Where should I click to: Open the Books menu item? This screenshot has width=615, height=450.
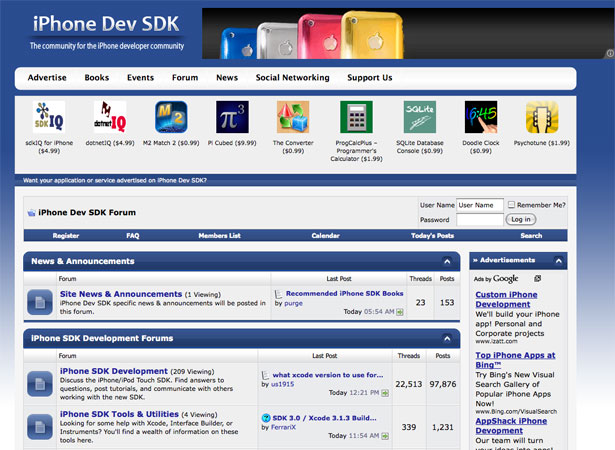(x=97, y=78)
